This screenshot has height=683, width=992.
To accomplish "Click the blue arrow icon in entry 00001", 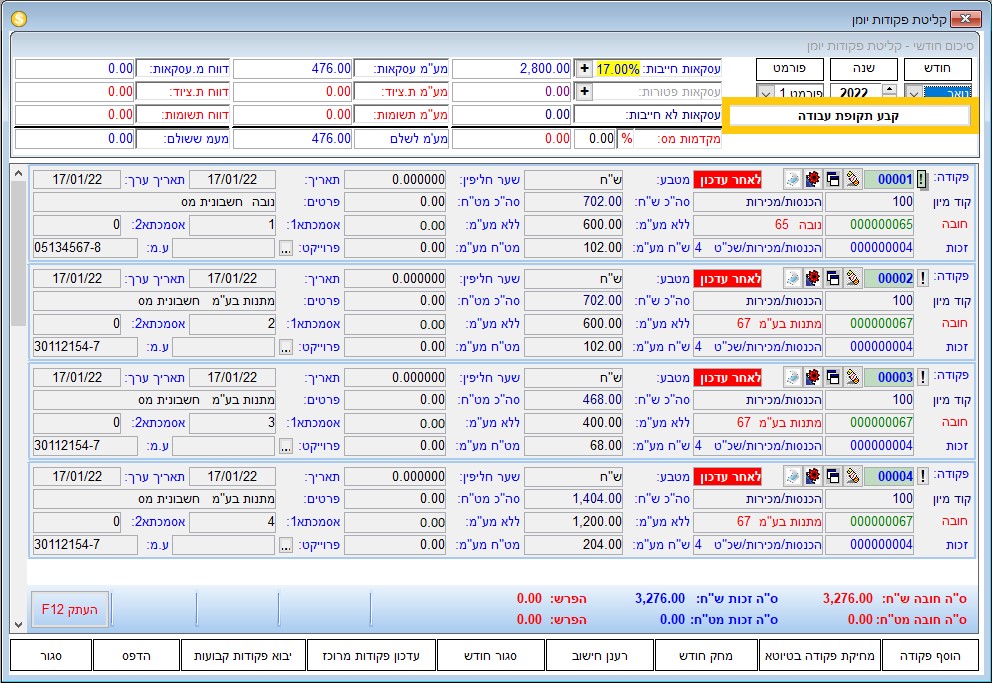I will [793, 179].
